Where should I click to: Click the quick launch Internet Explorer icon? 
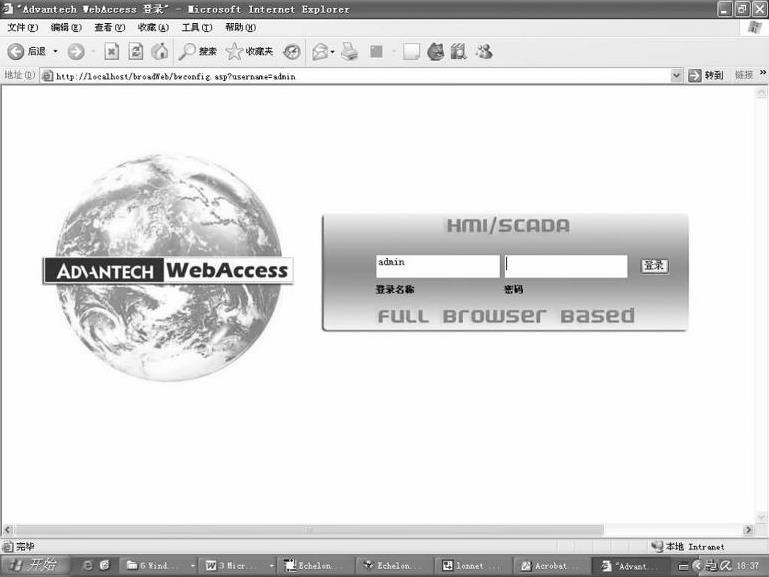pyautogui.click(x=104, y=565)
